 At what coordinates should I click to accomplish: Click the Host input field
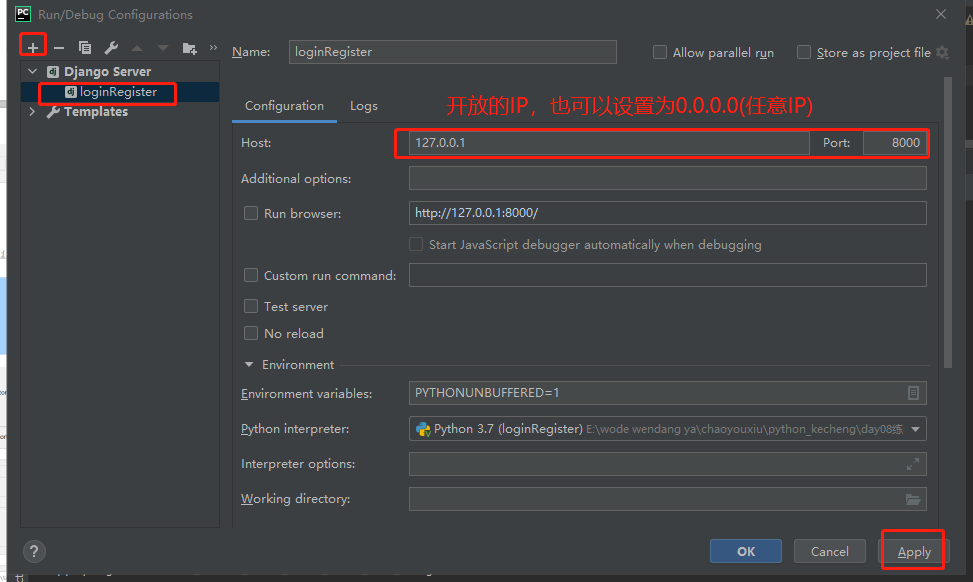pos(609,143)
